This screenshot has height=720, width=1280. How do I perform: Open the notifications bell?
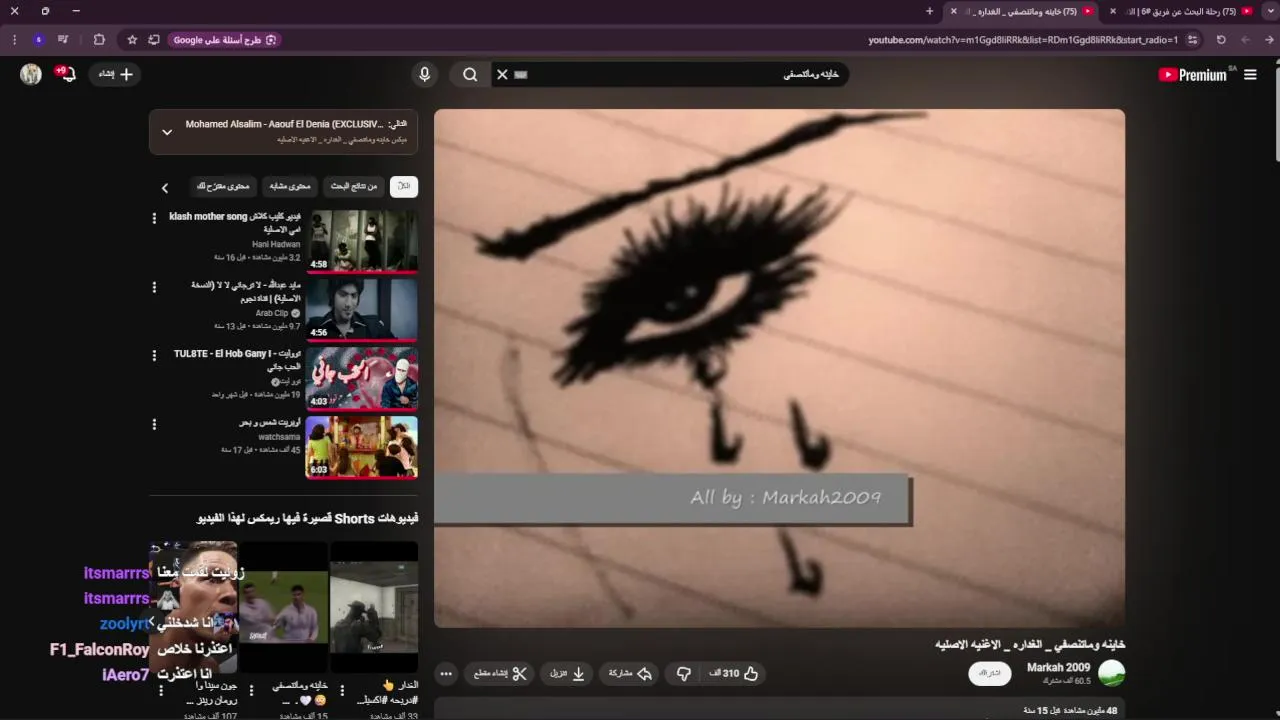tap(68, 74)
